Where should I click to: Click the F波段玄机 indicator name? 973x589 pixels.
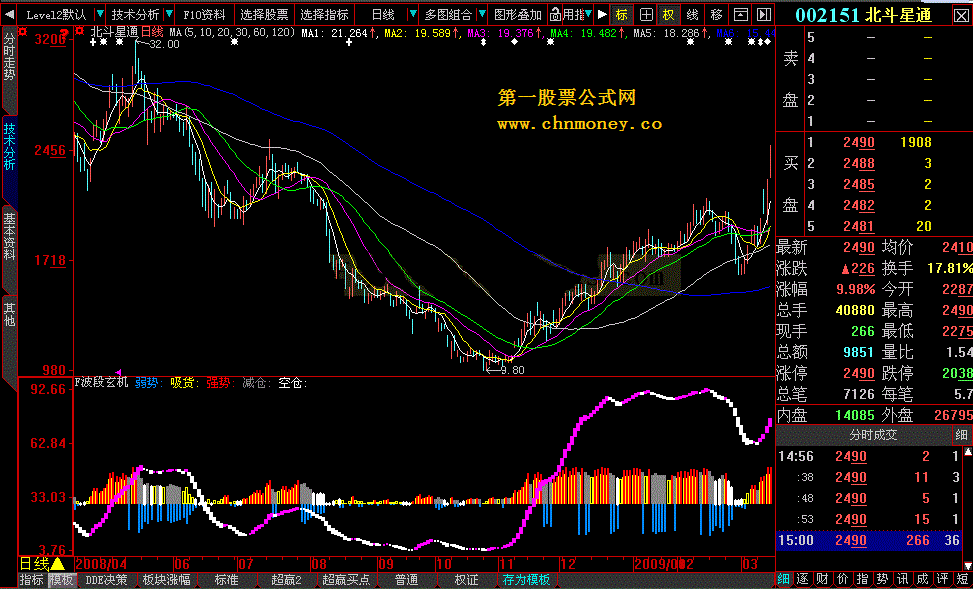point(101,384)
